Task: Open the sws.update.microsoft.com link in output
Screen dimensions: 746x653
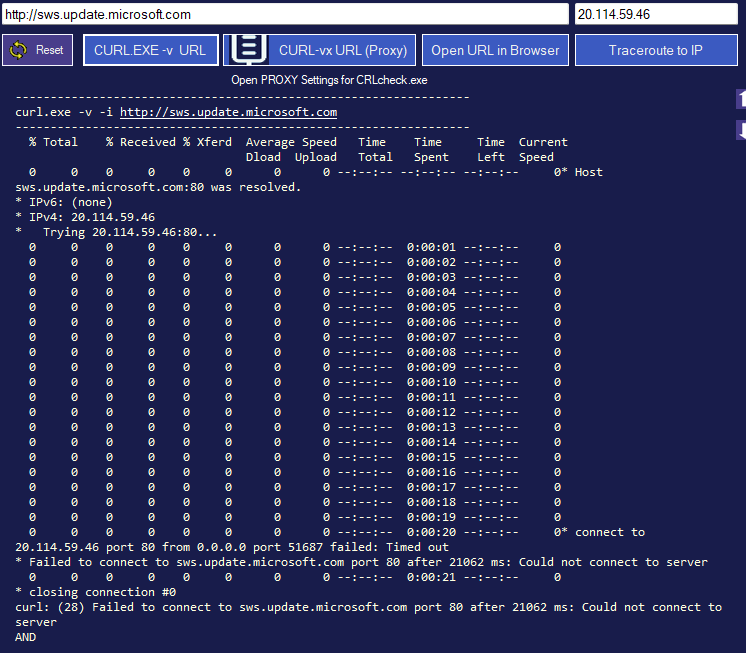Action: click(x=228, y=112)
